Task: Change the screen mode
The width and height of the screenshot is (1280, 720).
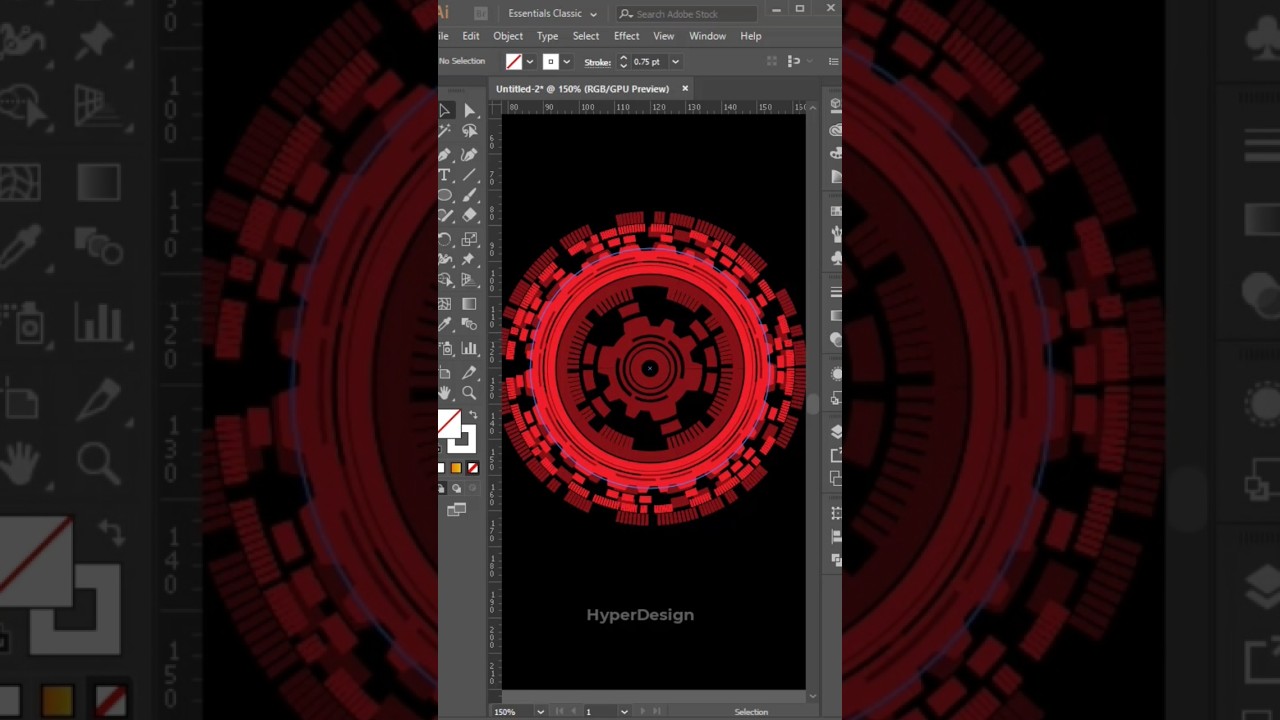Action: (457, 510)
